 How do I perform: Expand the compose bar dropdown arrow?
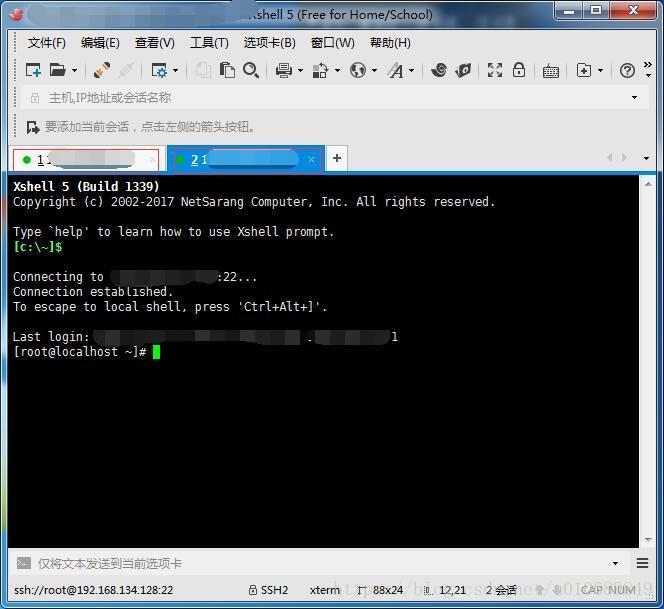[615, 564]
